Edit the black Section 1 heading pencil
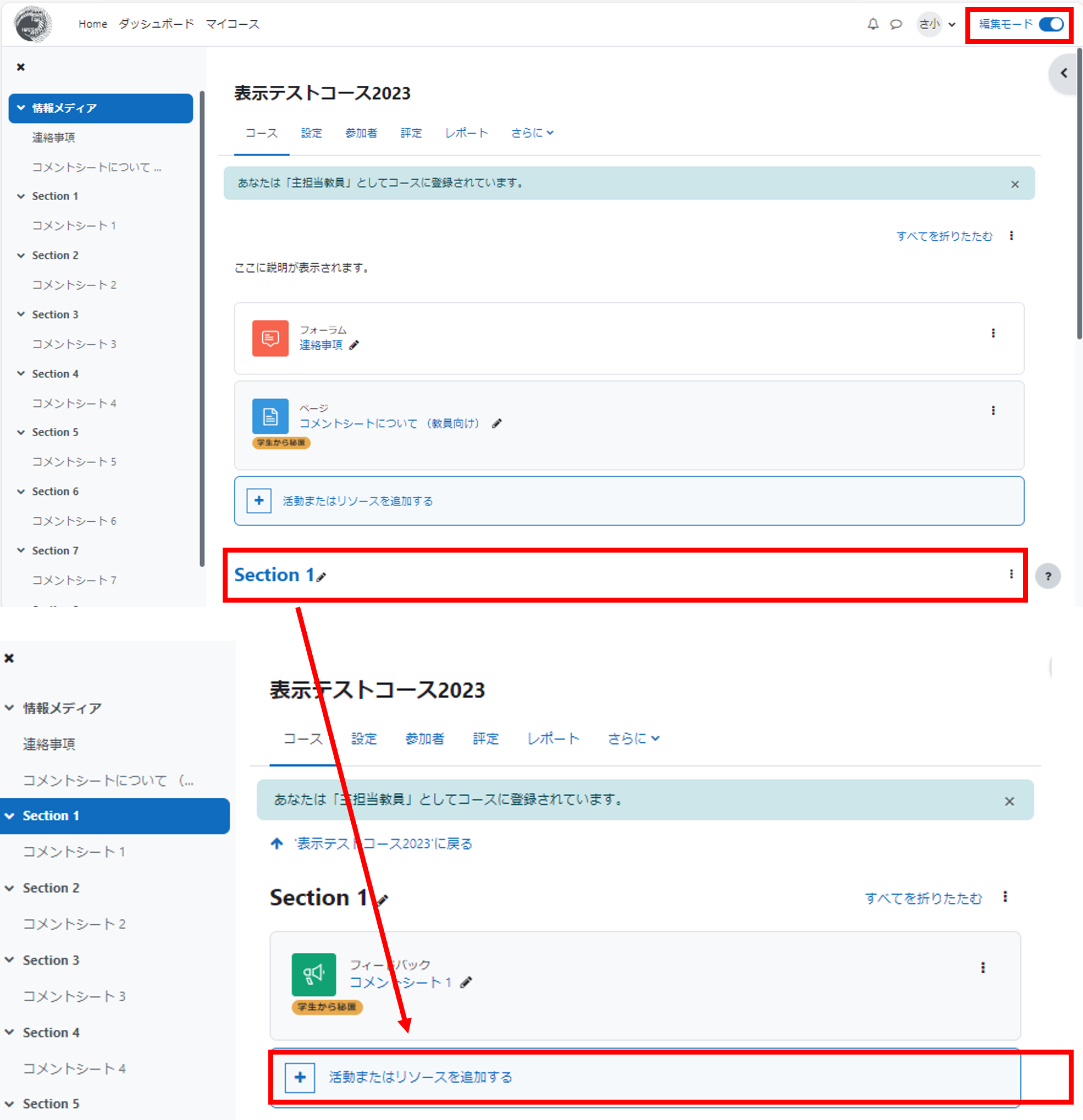The width and height of the screenshot is (1083, 1120). click(x=382, y=900)
